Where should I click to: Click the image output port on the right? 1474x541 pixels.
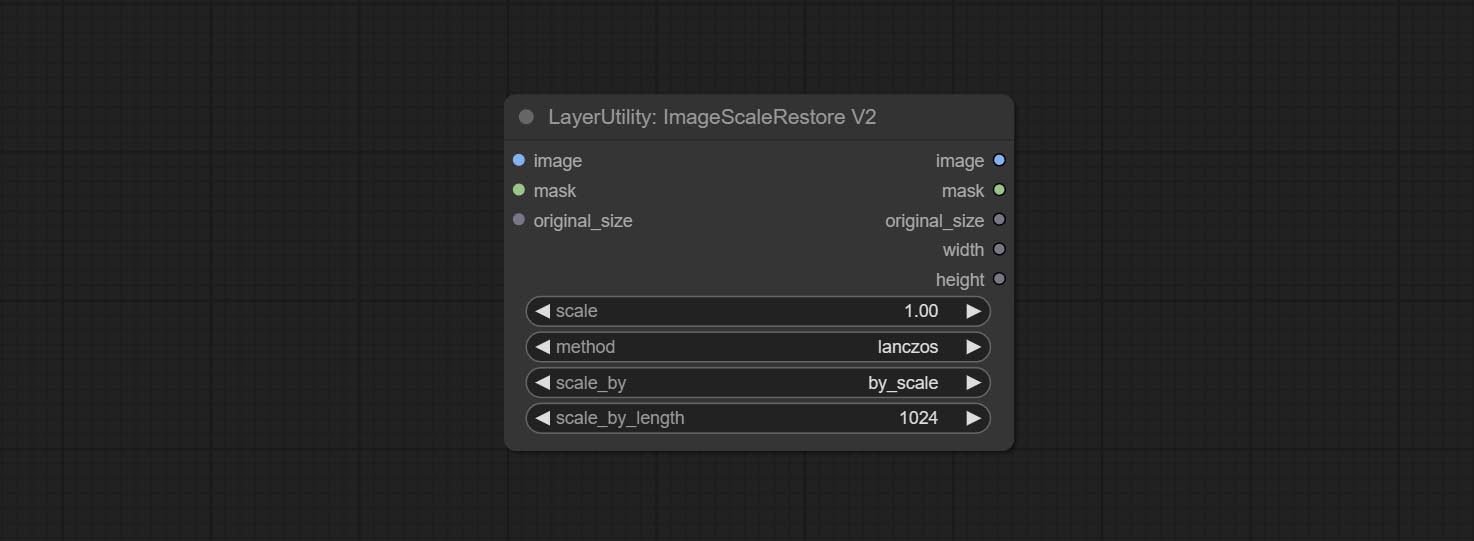999,160
